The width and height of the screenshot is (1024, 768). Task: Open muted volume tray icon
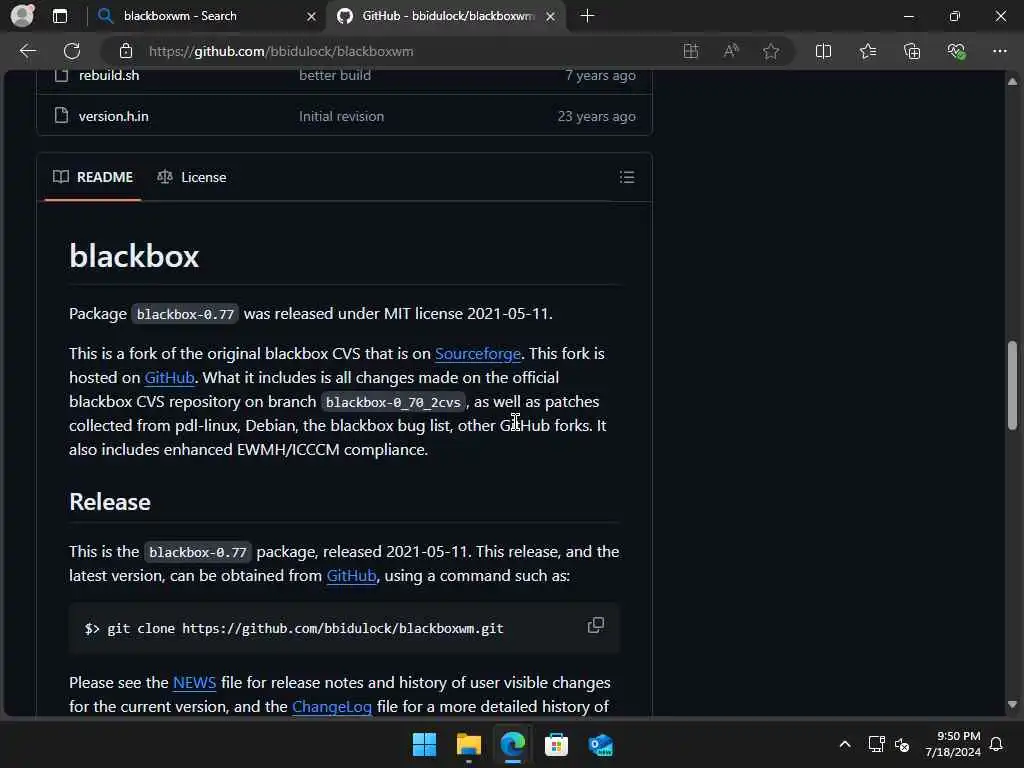pos(902,744)
